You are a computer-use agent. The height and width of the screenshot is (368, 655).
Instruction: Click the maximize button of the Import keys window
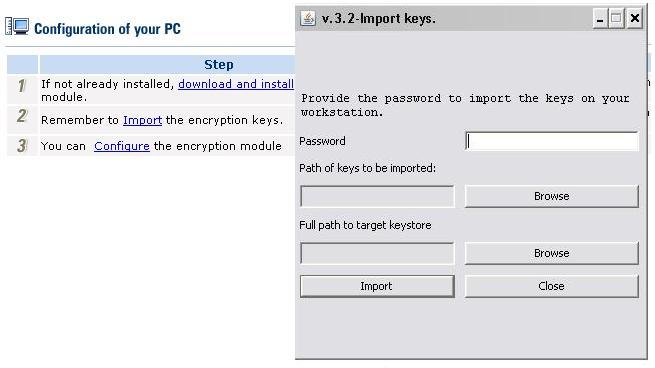pos(616,18)
